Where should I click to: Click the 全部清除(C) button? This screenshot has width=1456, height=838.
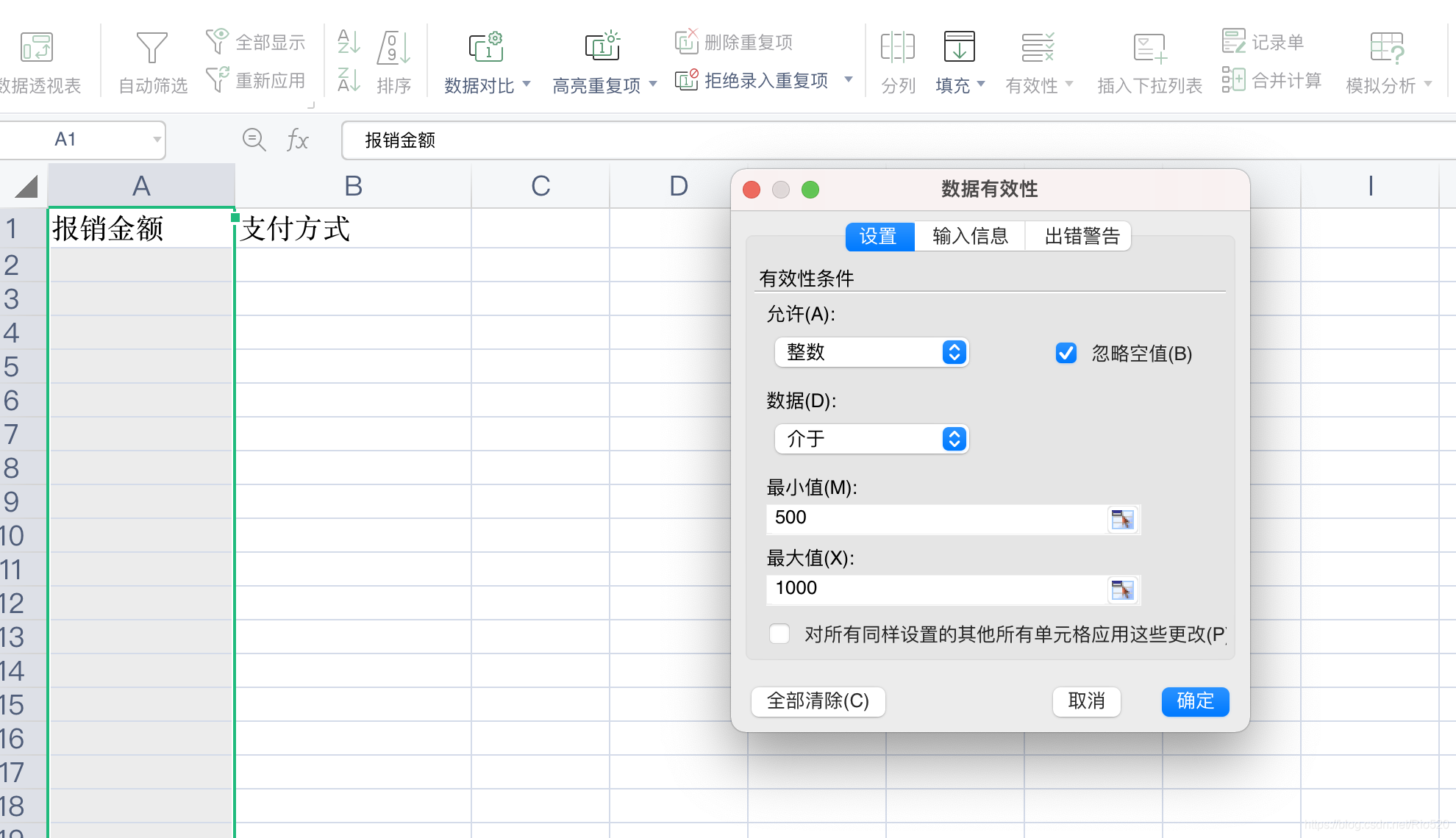pos(818,701)
